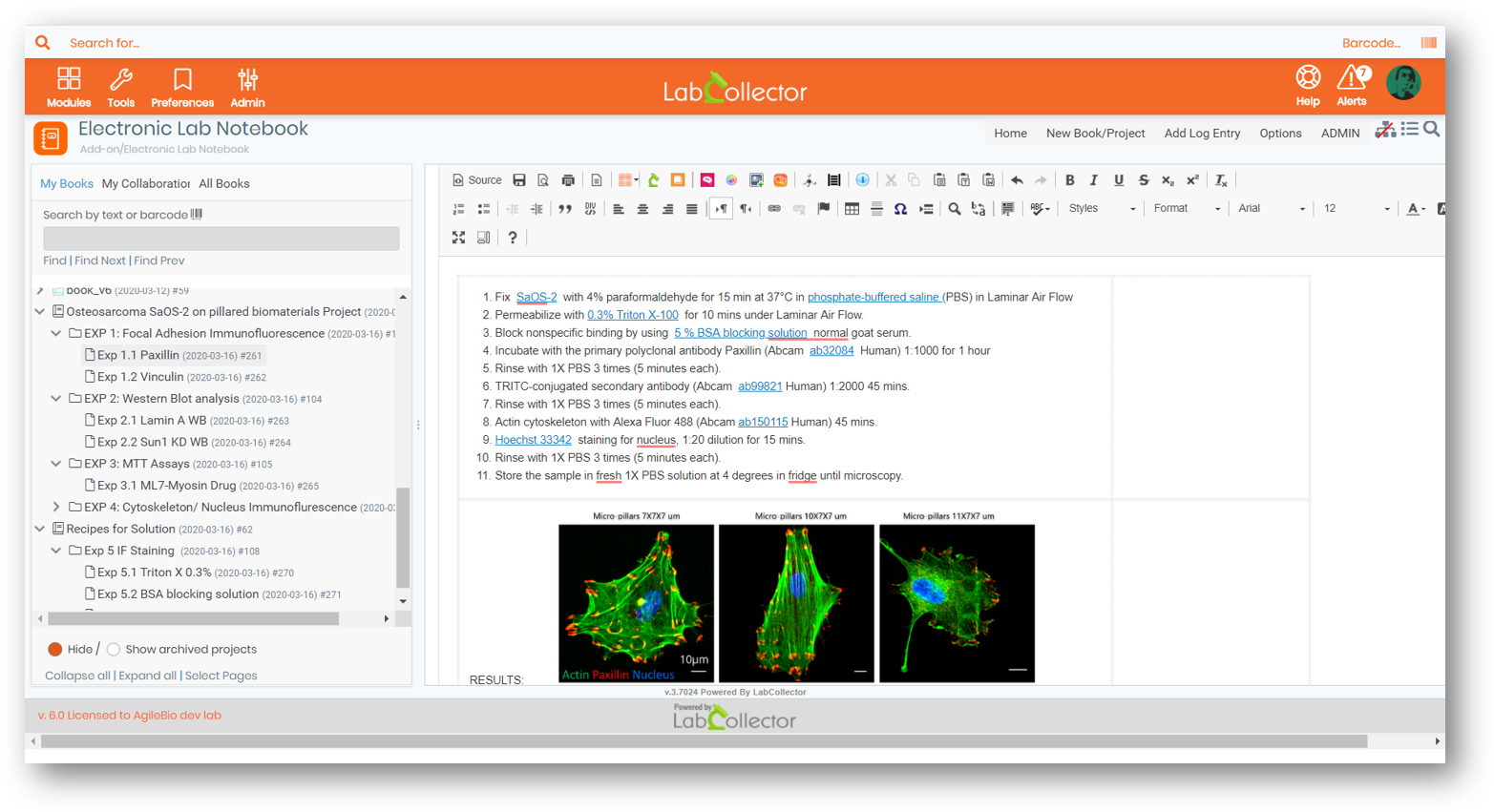This screenshot has width=1494, height=812.
Task: Open Preferences bookmark icon
Action: tap(182, 78)
